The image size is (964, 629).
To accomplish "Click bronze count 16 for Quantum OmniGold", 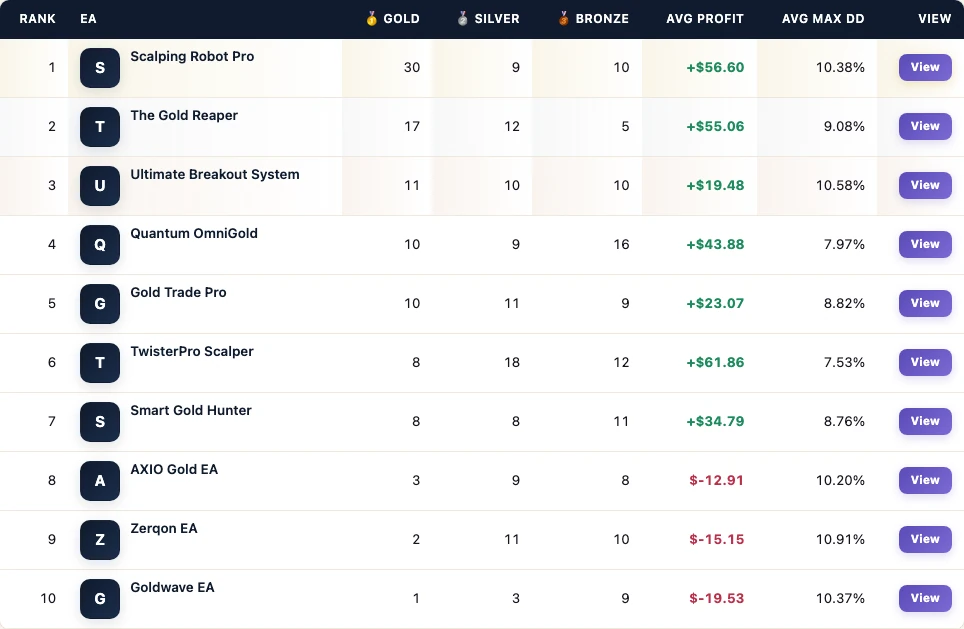I will tap(621, 245).
